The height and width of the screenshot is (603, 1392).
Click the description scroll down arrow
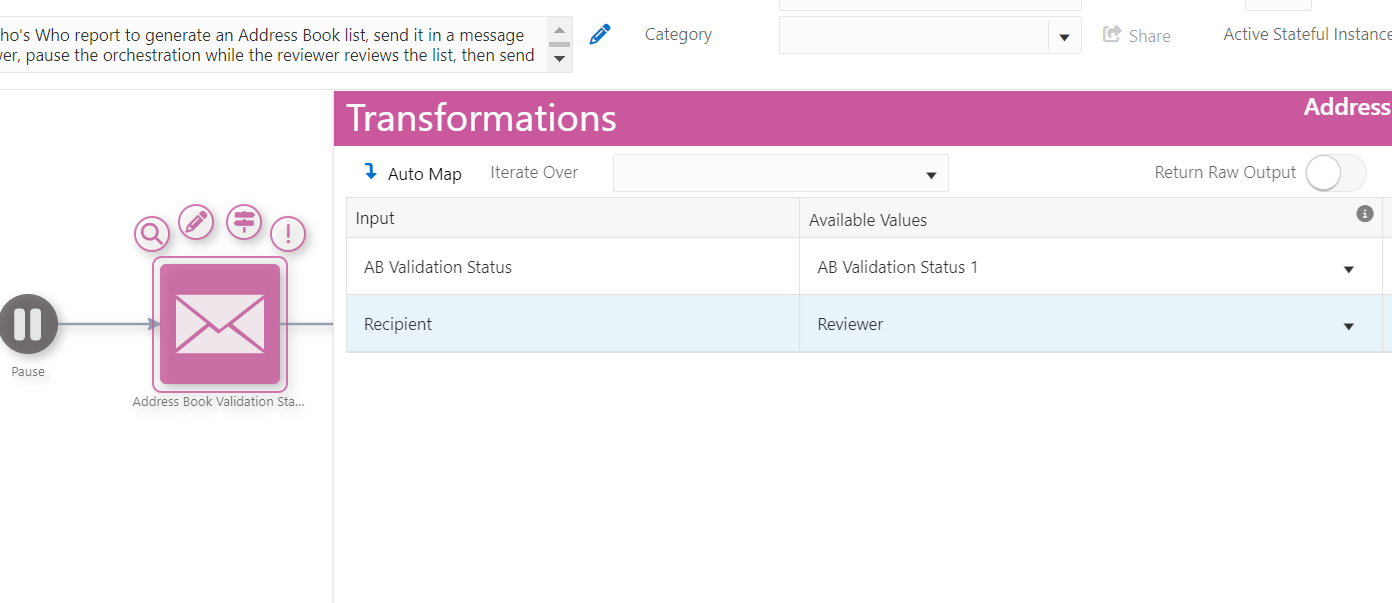pos(560,59)
